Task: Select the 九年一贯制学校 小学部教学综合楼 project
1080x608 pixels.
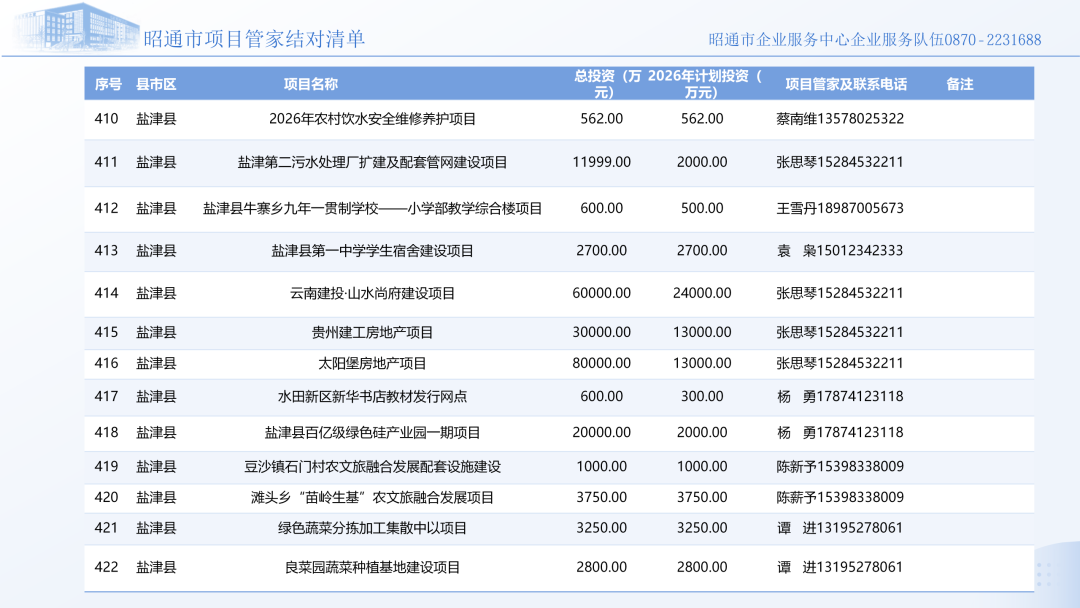Action: tap(373, 209)
